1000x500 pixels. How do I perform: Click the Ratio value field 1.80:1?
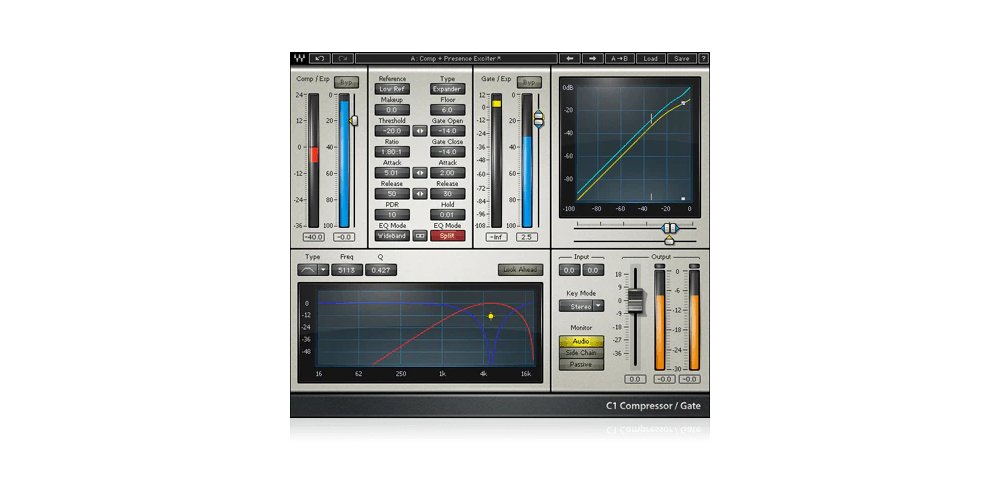tap(392, 152)
